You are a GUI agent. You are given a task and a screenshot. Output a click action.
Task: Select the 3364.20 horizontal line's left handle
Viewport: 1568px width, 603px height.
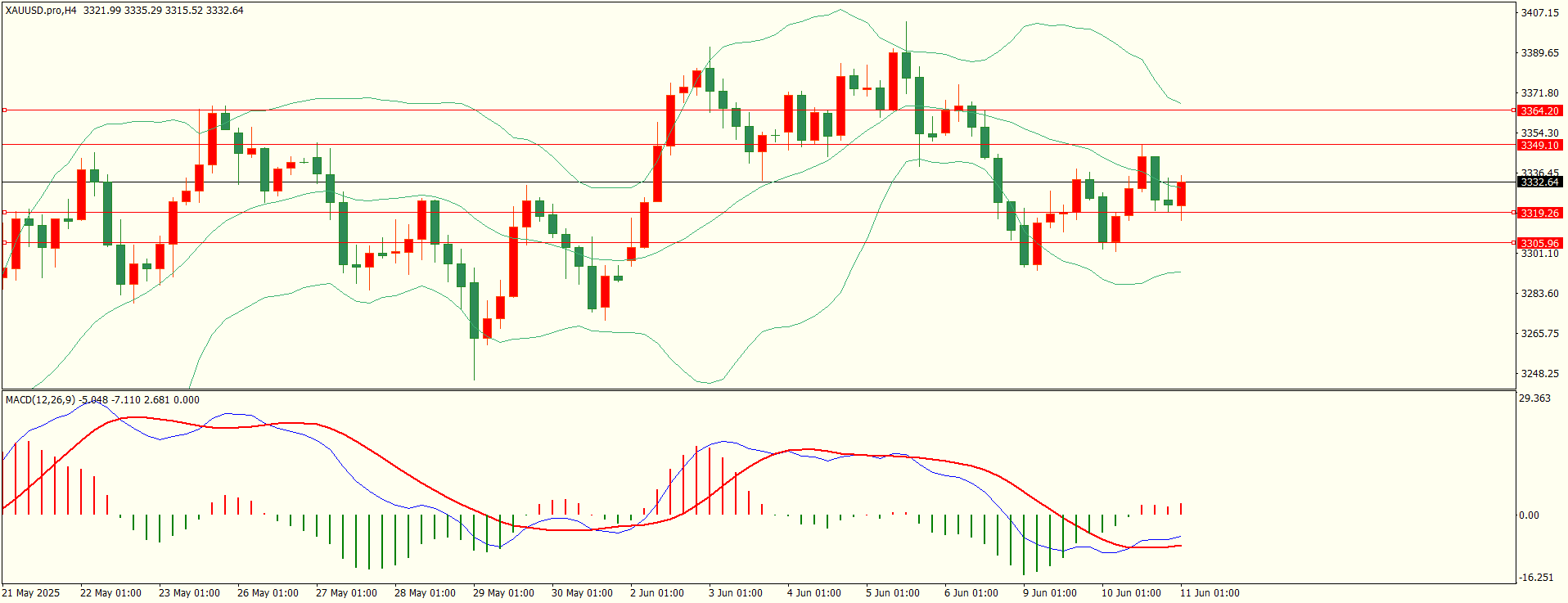click(4, 110)
